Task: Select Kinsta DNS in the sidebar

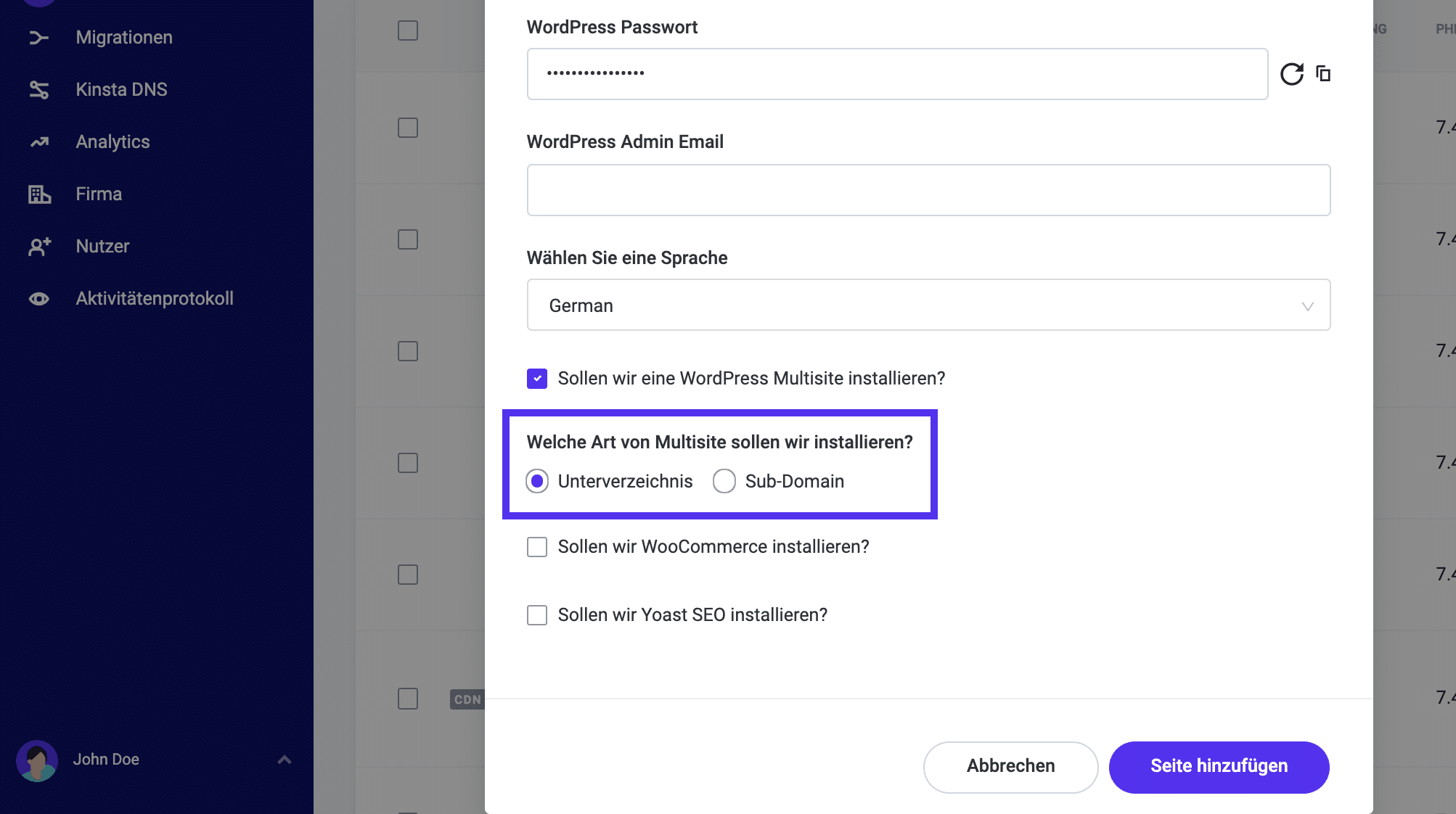Action: coord(120,89)
